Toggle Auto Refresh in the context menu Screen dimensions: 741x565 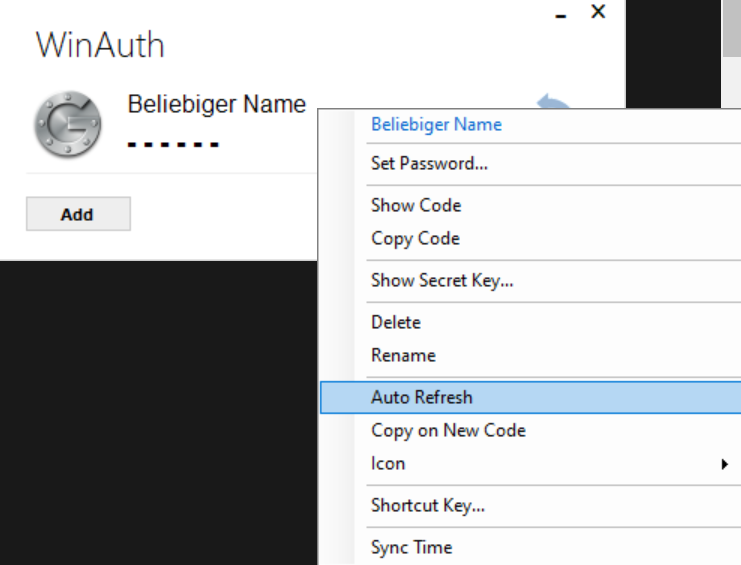tap(421, 397)
